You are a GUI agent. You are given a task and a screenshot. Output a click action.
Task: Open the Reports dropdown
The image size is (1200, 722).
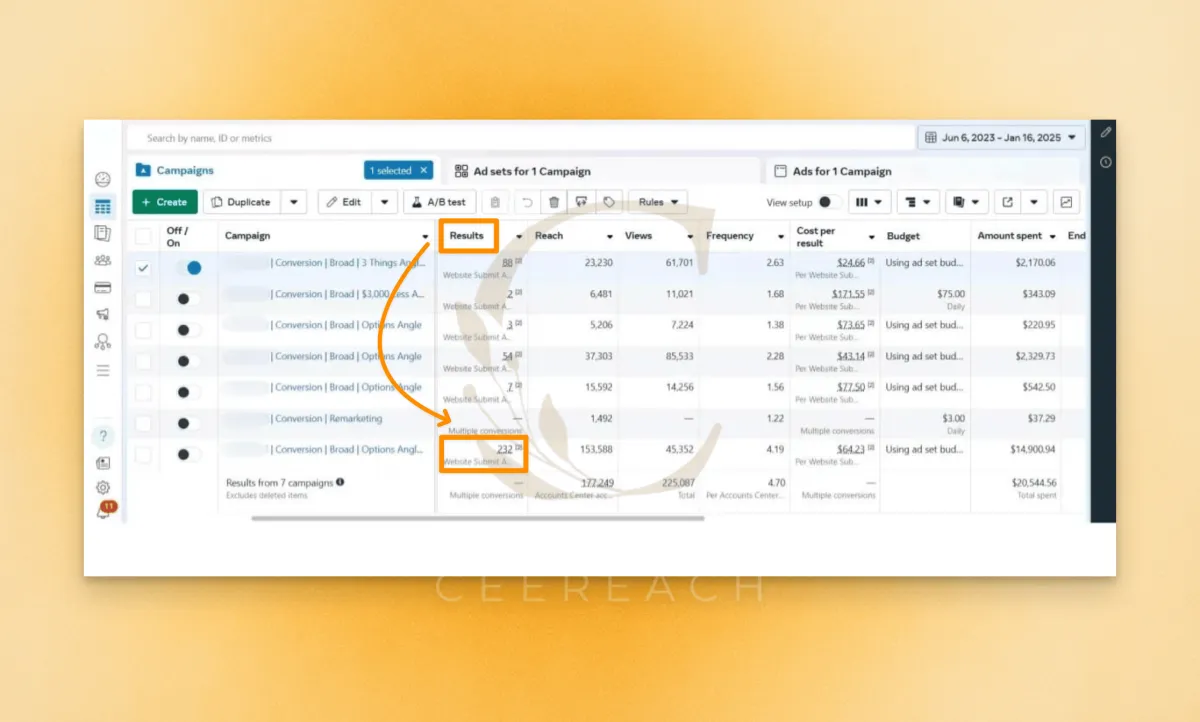pos(966,202)
